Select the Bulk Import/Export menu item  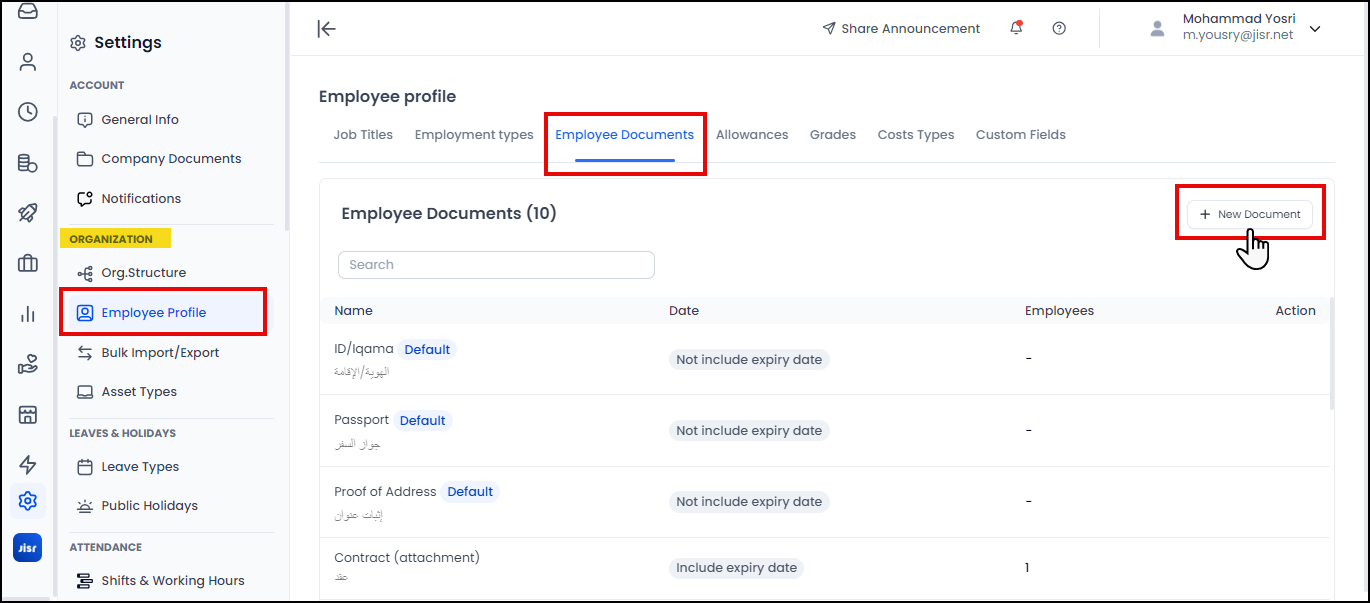point(155,352)
